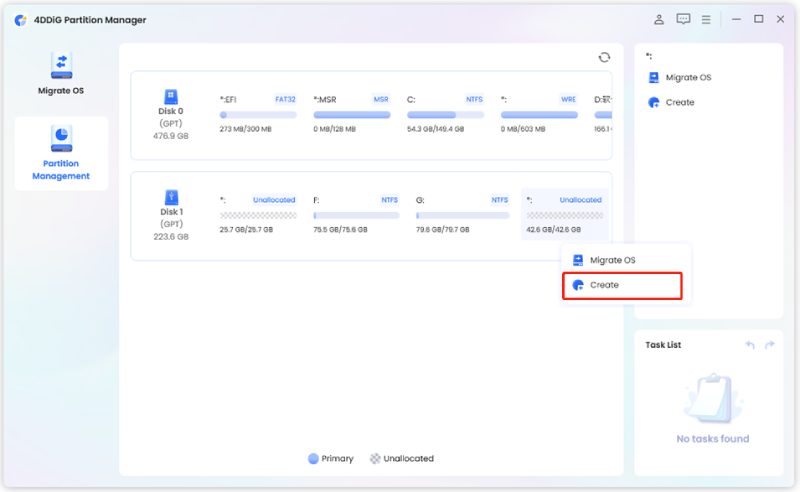Click the F: partition usage bar
The height and width of the screenshot is (492, 800).
(356, 215)
